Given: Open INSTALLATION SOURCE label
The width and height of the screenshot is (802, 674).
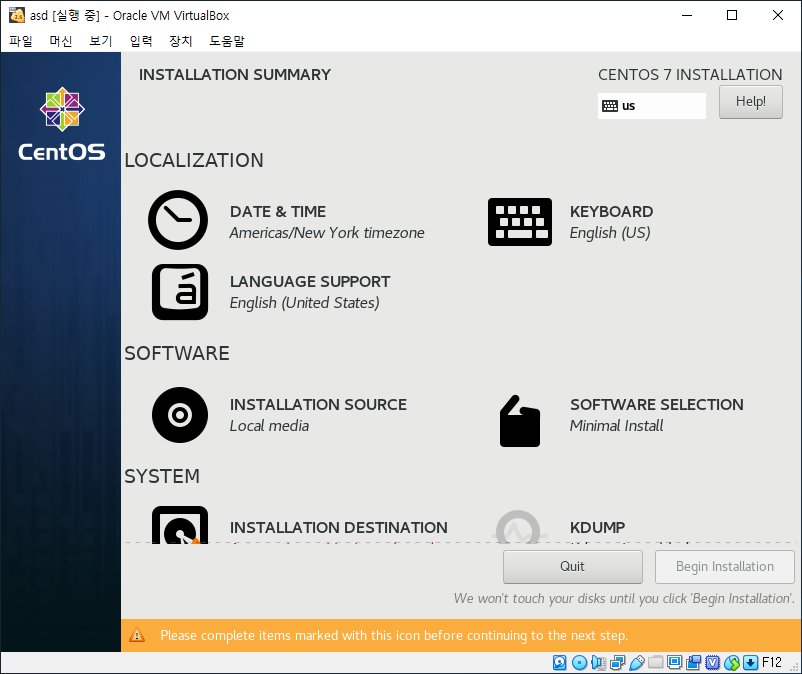Looking at the screenshot, I should (x=318, y=405).
